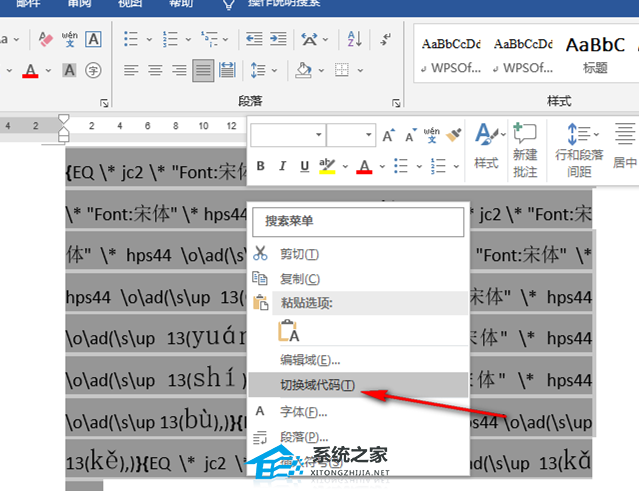Click the distributed alignment icon

point(227,70)
